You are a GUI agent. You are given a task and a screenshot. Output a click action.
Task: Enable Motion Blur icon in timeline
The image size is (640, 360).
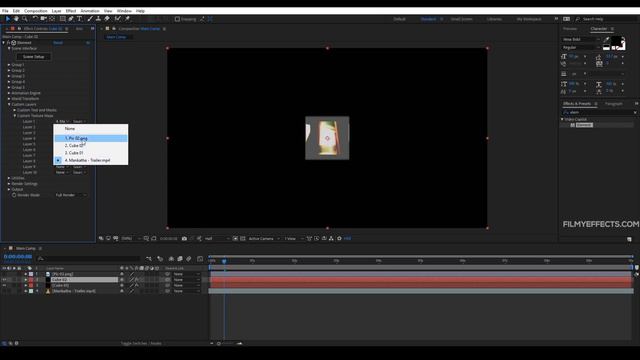[x=189, y=259]
